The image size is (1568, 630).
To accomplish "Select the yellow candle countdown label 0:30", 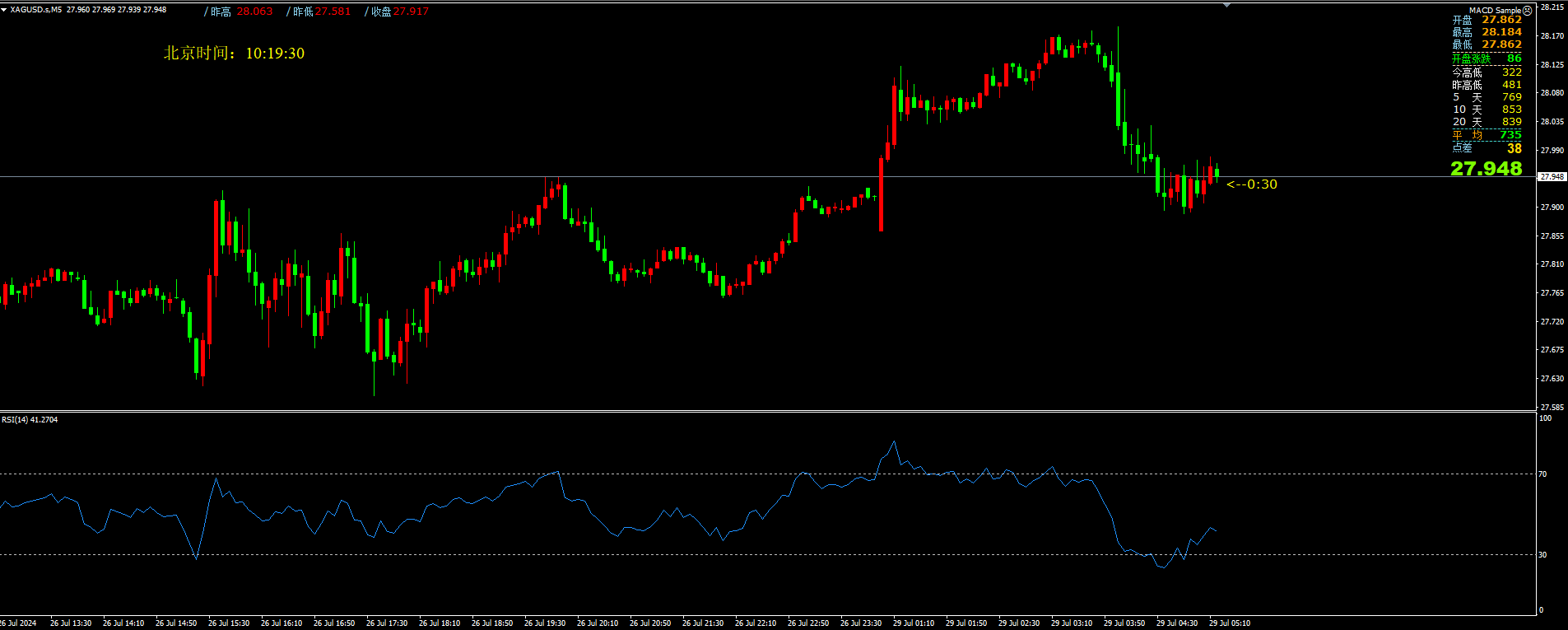I will 1252,184.
